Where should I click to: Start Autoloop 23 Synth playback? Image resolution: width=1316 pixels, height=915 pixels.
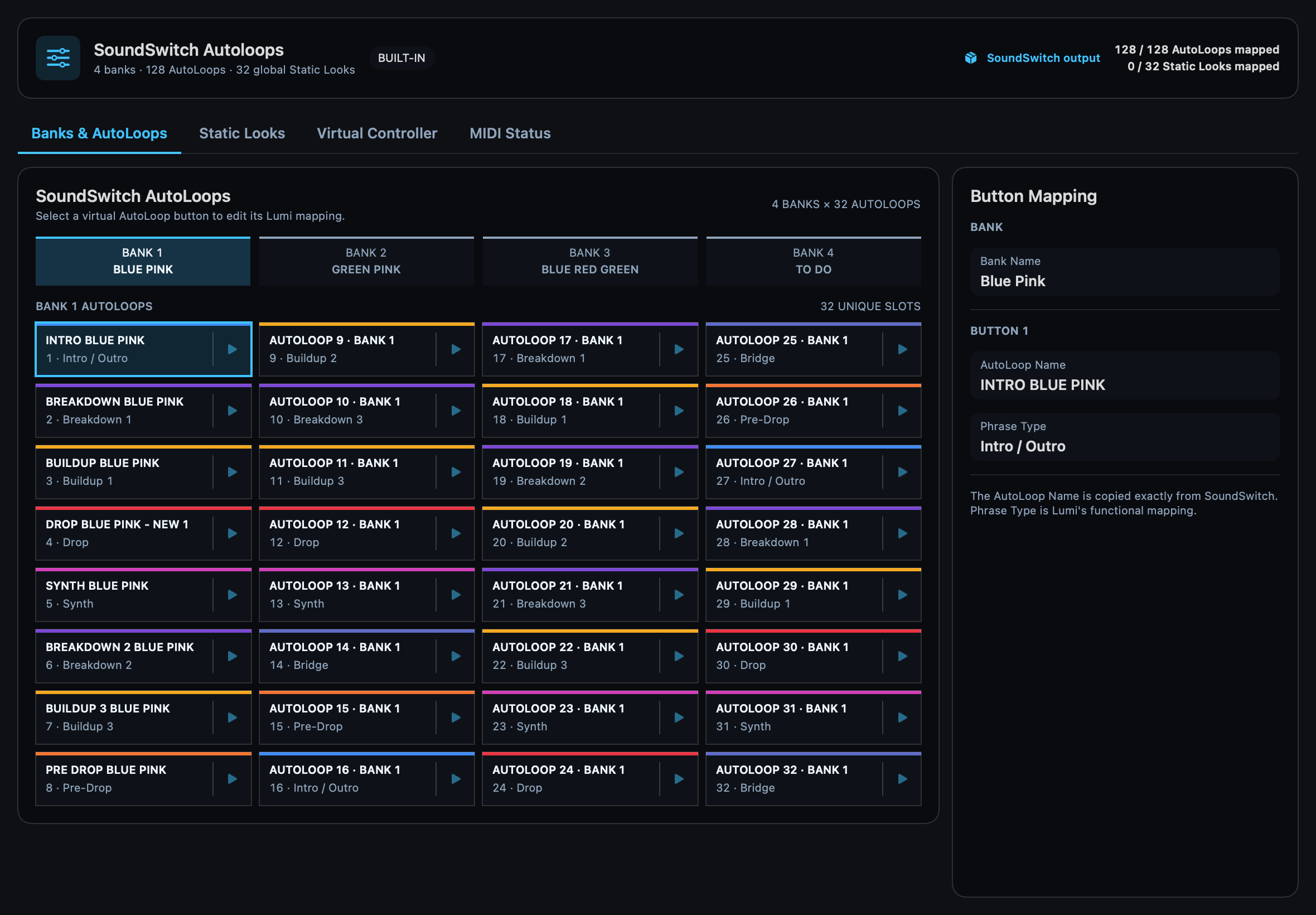pyautogui.click(x=679, y=717)
